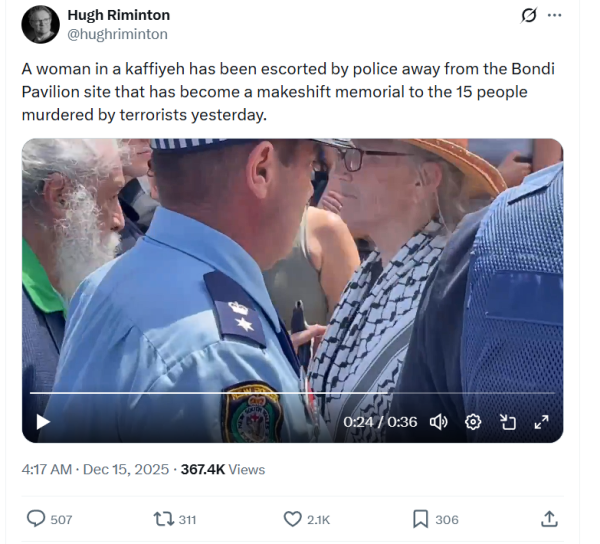Bookmark this tweet
The height and width of the screenshot is (544, 600).
(420, 519)
